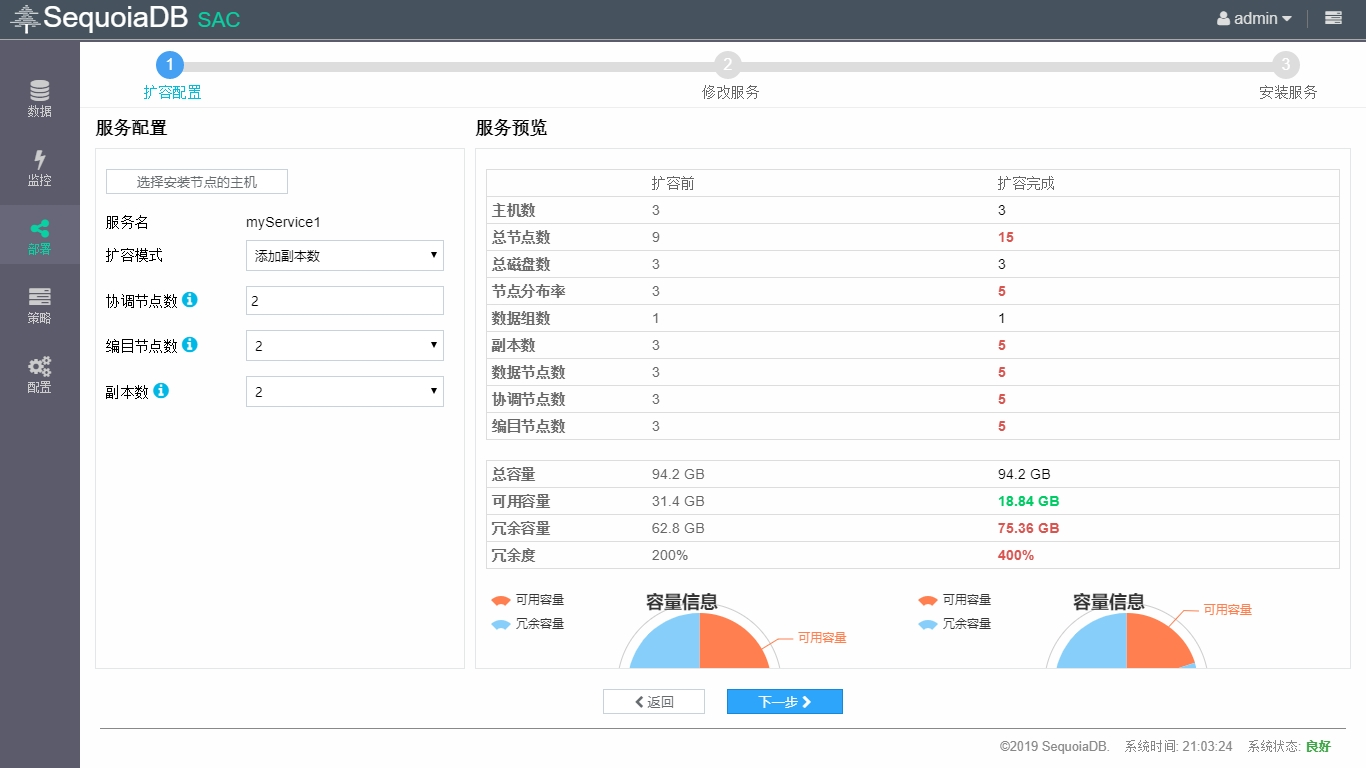This screenshot has height=768, width=1366.
Task: Open the 副本数 dropdown
Action: (x=344, y=392)
